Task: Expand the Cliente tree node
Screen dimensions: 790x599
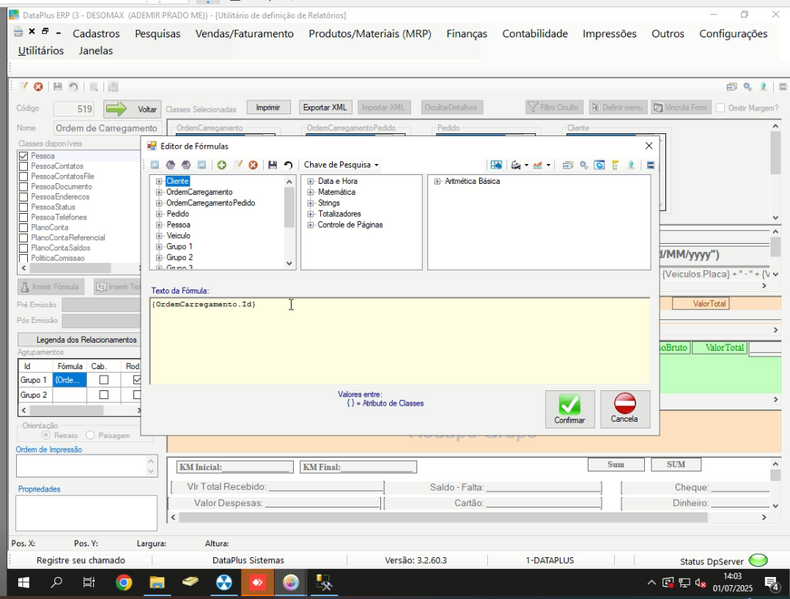Action: 159,181
